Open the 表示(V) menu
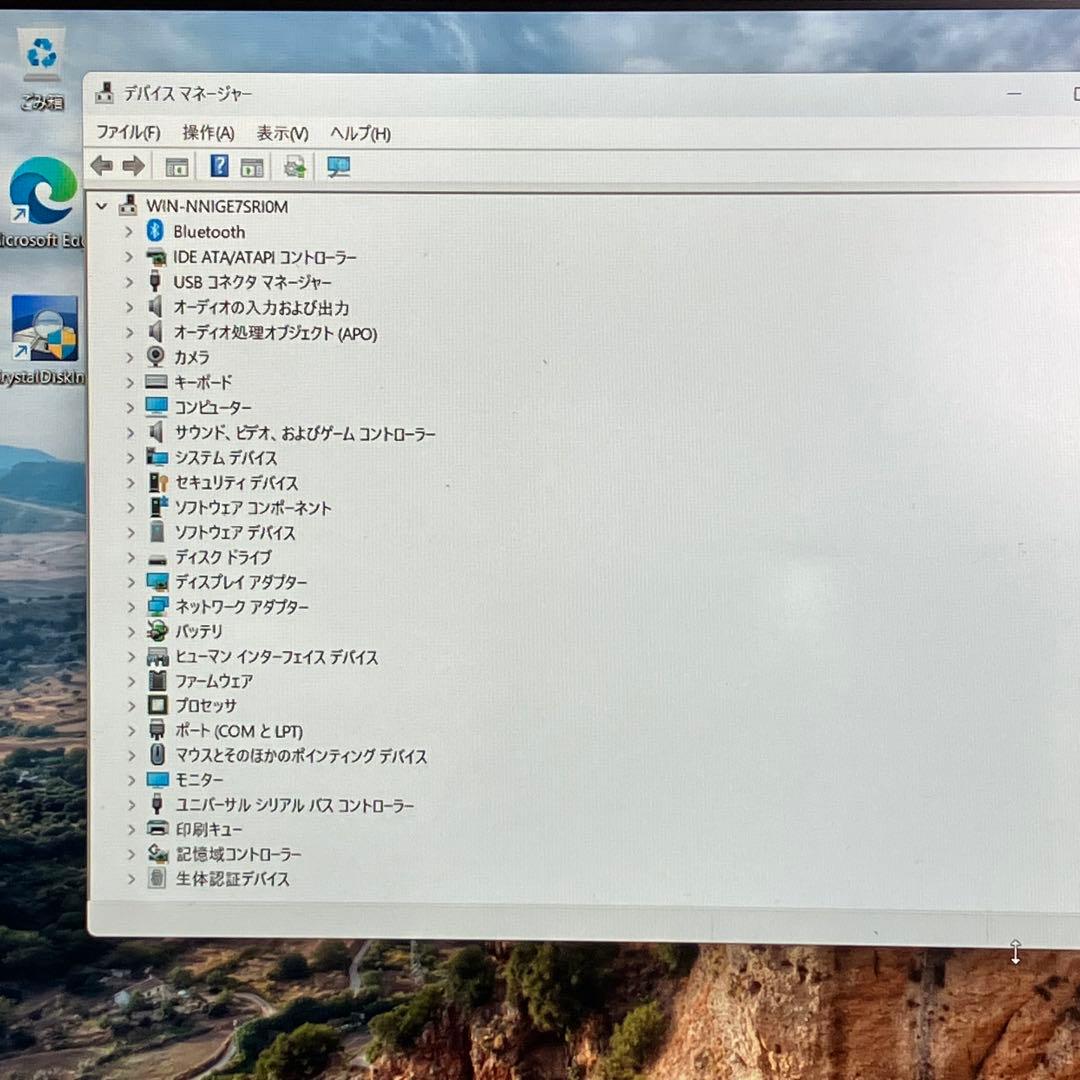Image resolution: width=1080 pixels, height=1080 pixels. (x=282, y=132)
